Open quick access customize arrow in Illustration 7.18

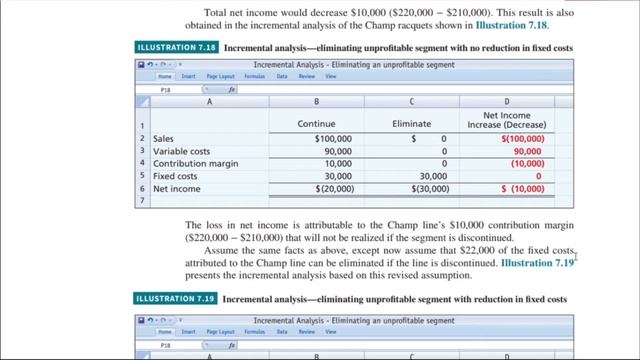click(x=180, y=64)
